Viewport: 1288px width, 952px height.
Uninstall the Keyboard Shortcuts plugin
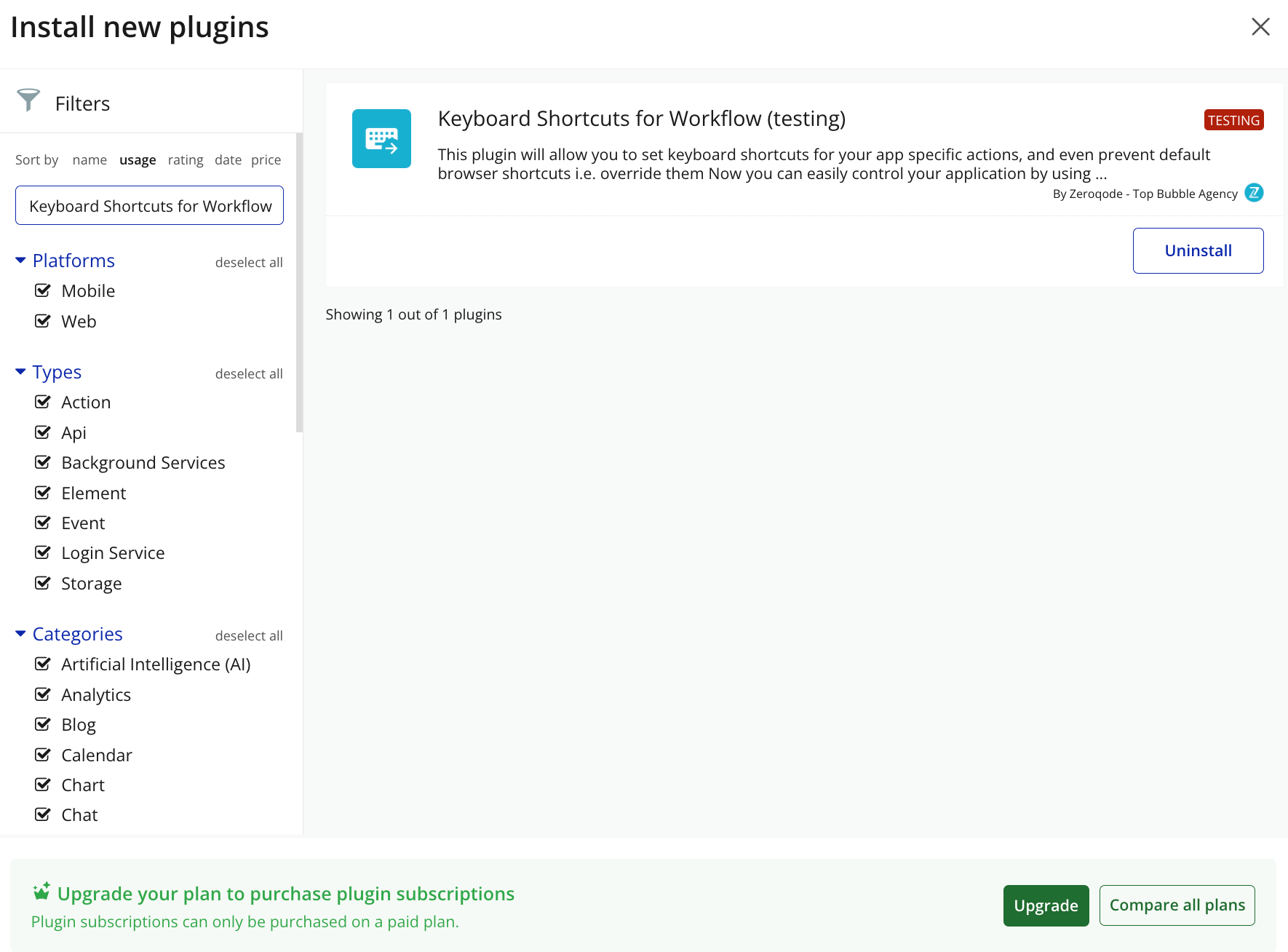1198,250
